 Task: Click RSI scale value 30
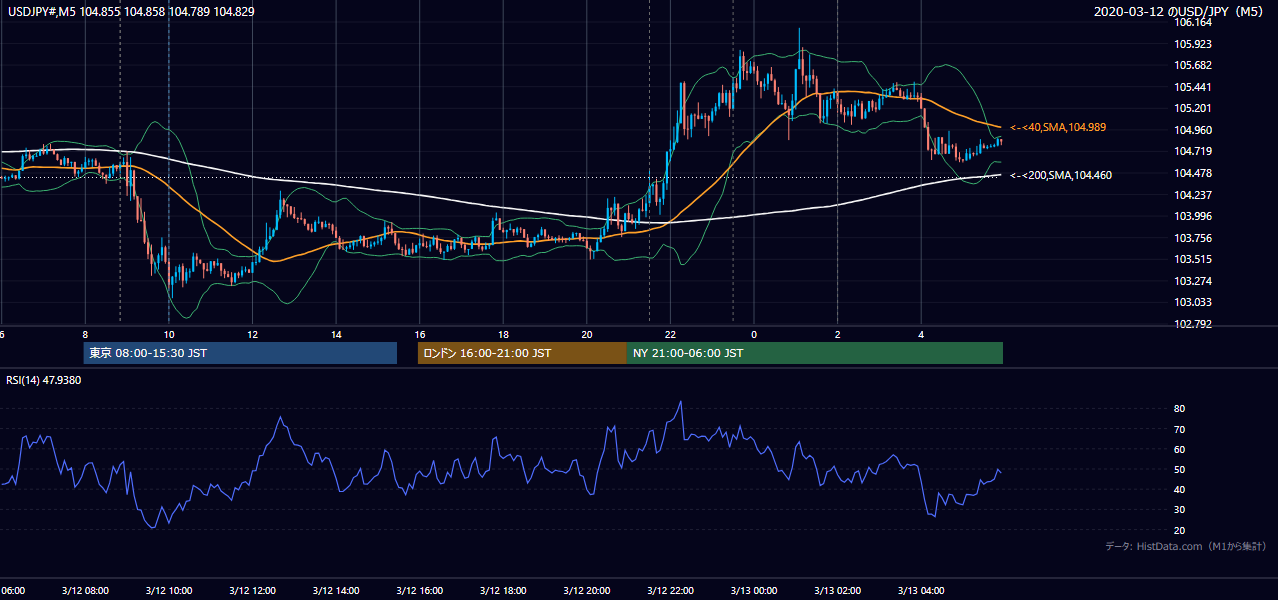click(1180, 510)
